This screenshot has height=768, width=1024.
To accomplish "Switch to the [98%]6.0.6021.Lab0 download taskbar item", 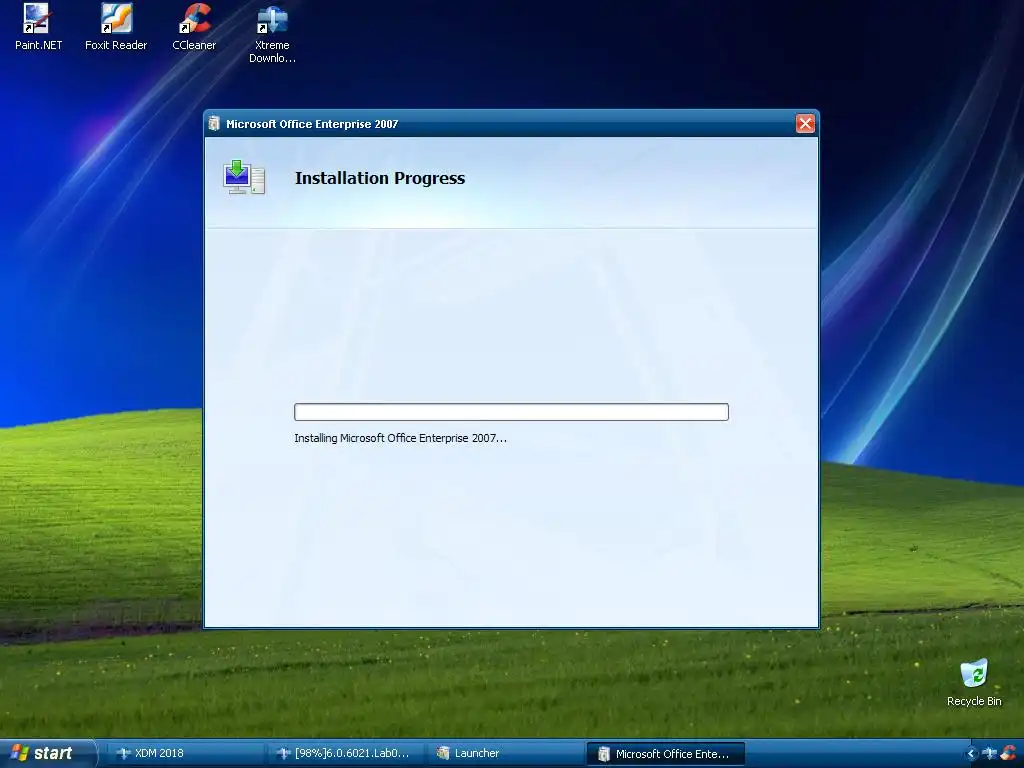I will point(345,753).
